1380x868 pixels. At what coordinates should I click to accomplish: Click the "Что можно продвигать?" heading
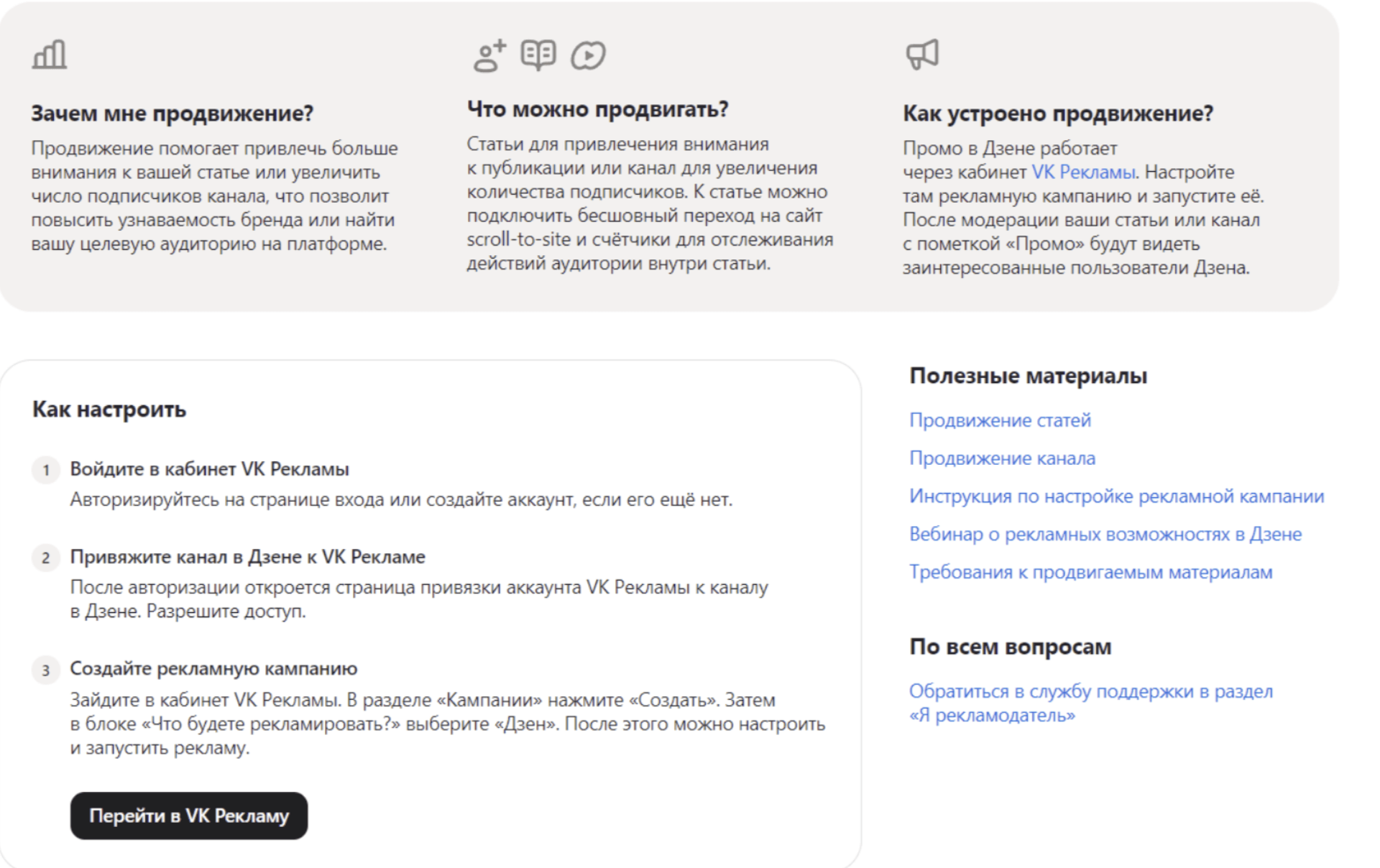[597, 109]
